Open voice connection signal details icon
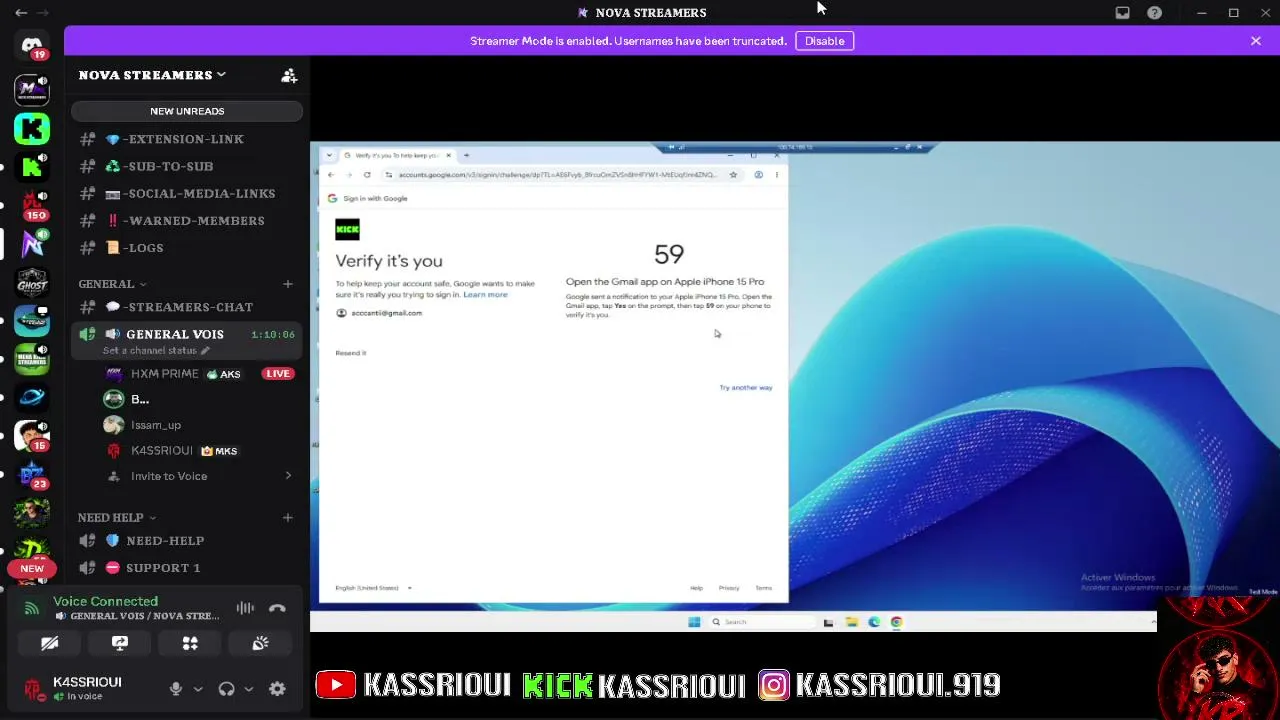Image resolution: width=1280 pixels, height=720 pixels. [x=32, y=608]
